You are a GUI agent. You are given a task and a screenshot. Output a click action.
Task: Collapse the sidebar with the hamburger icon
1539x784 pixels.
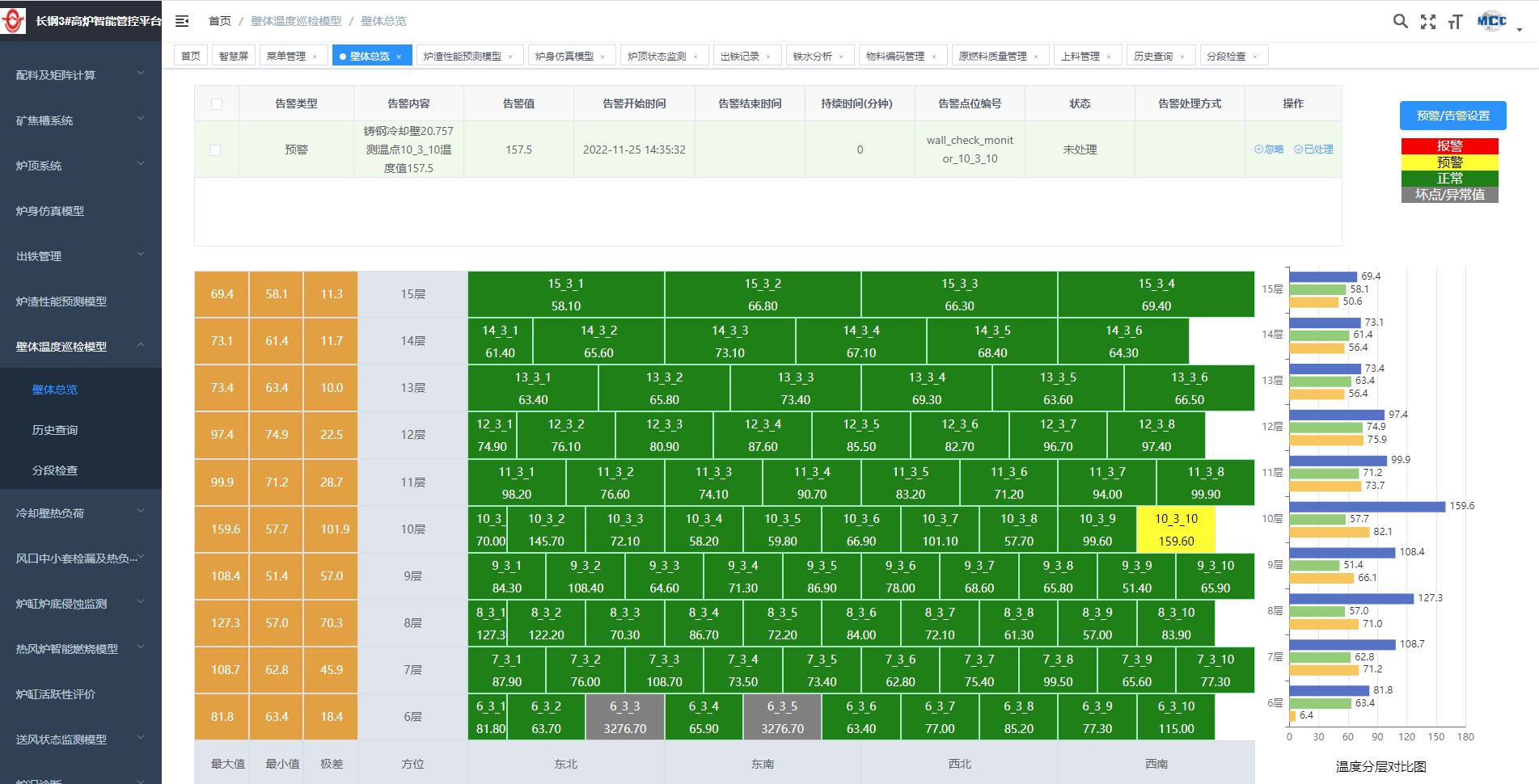point(182,21)
